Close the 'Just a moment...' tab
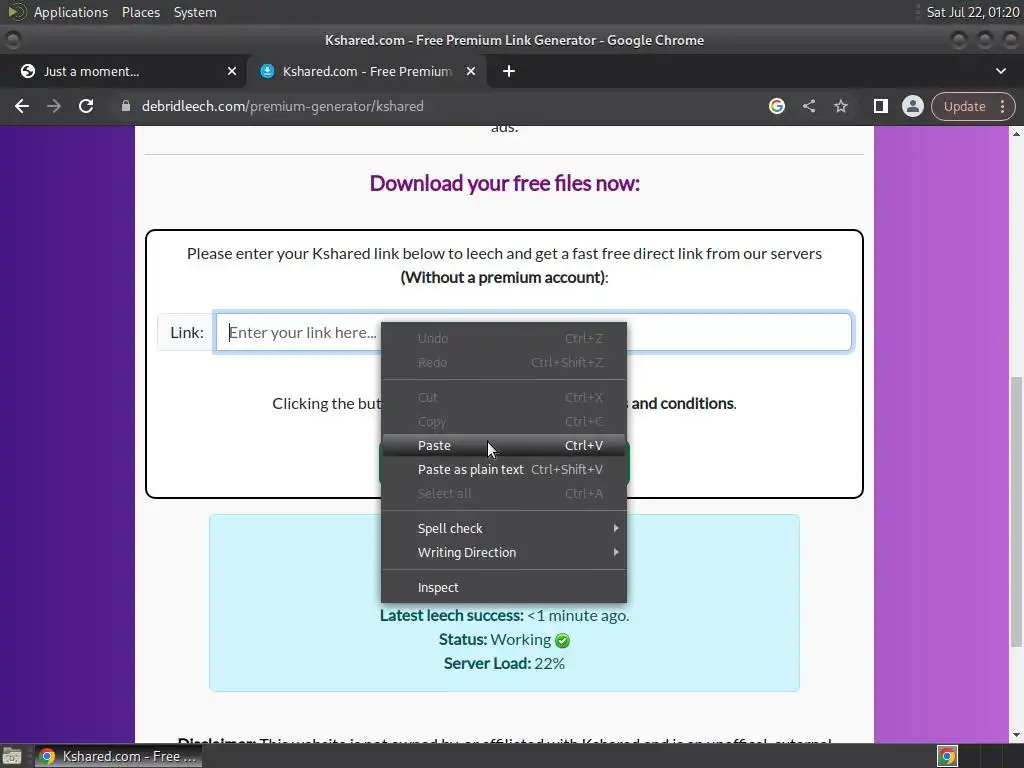The width and height of the screenshot is (1024, 768). pyautogui.click(x=232, y=71)
